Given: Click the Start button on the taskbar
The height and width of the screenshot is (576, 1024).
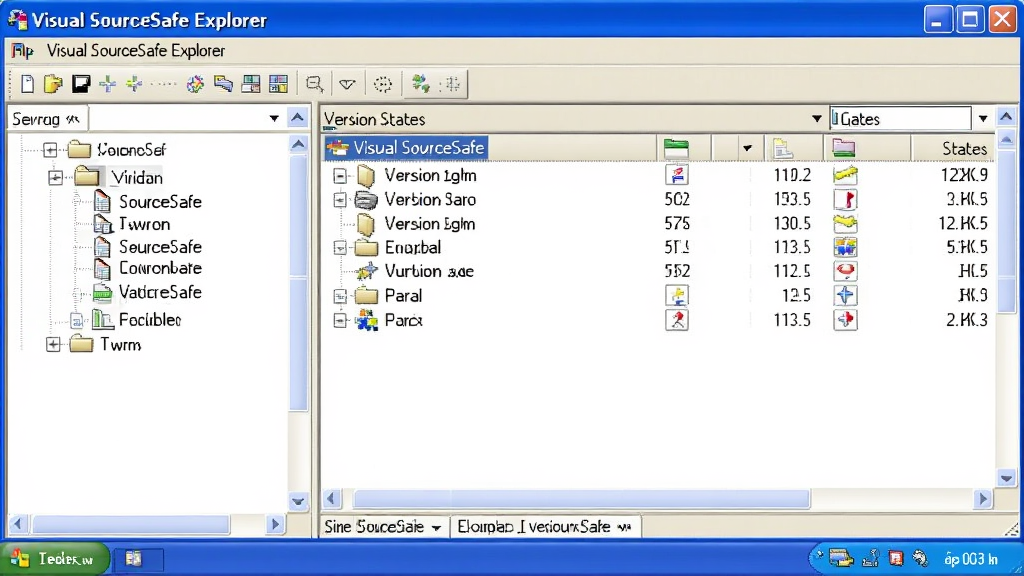Looking at the screenshot, I should pos(55,558).
